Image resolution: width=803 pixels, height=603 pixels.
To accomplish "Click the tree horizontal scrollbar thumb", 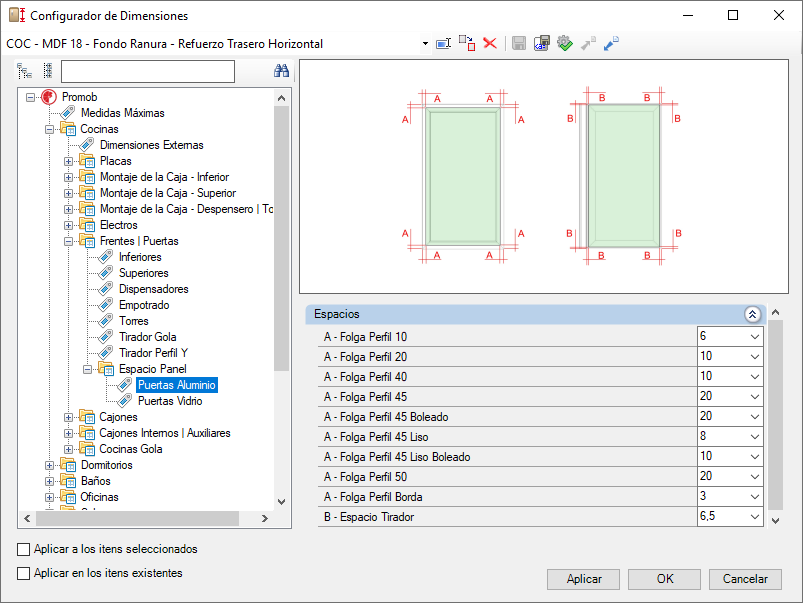I will 137,518.
